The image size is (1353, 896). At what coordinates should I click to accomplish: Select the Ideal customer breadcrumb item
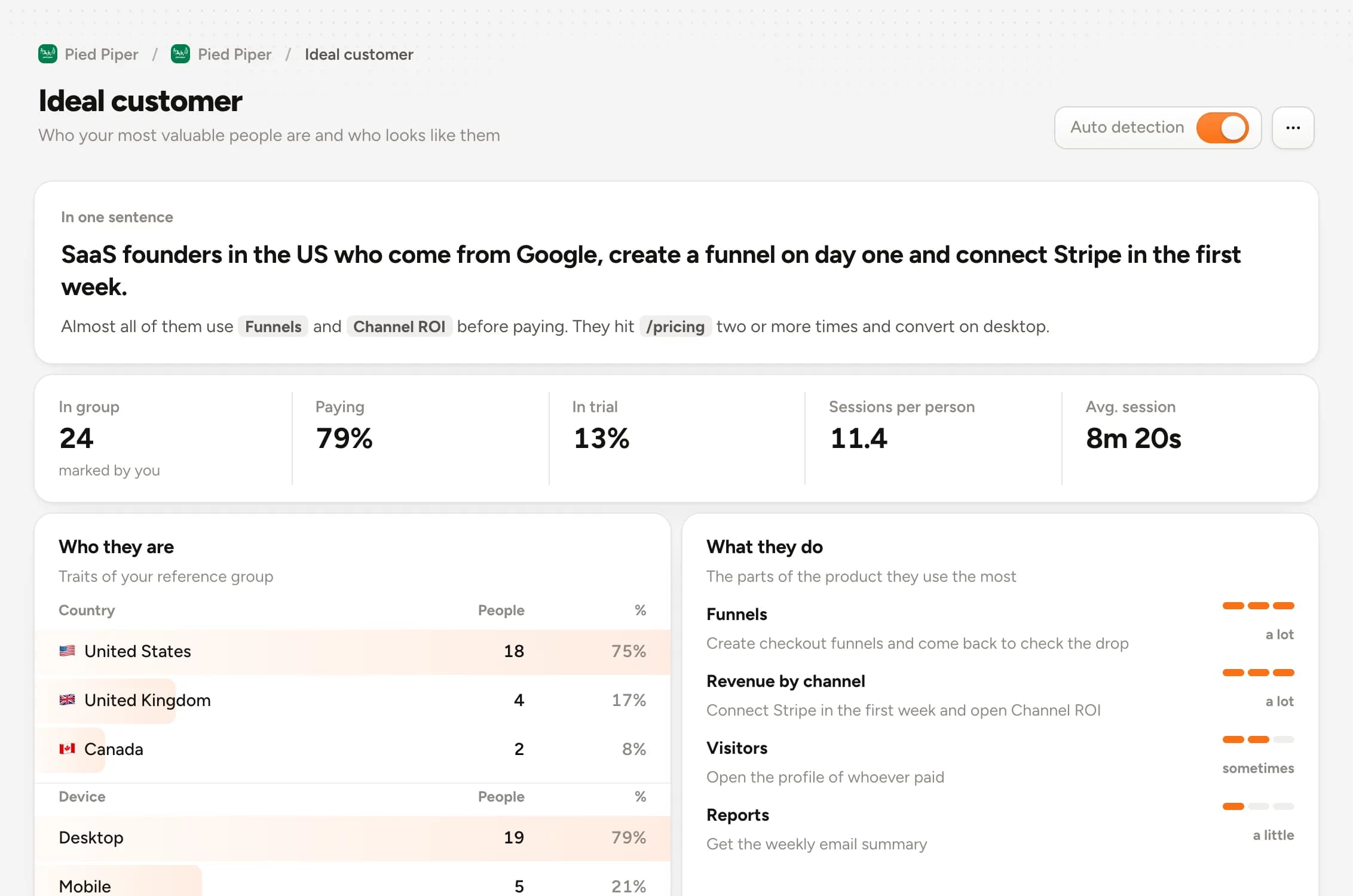[359, 54]
